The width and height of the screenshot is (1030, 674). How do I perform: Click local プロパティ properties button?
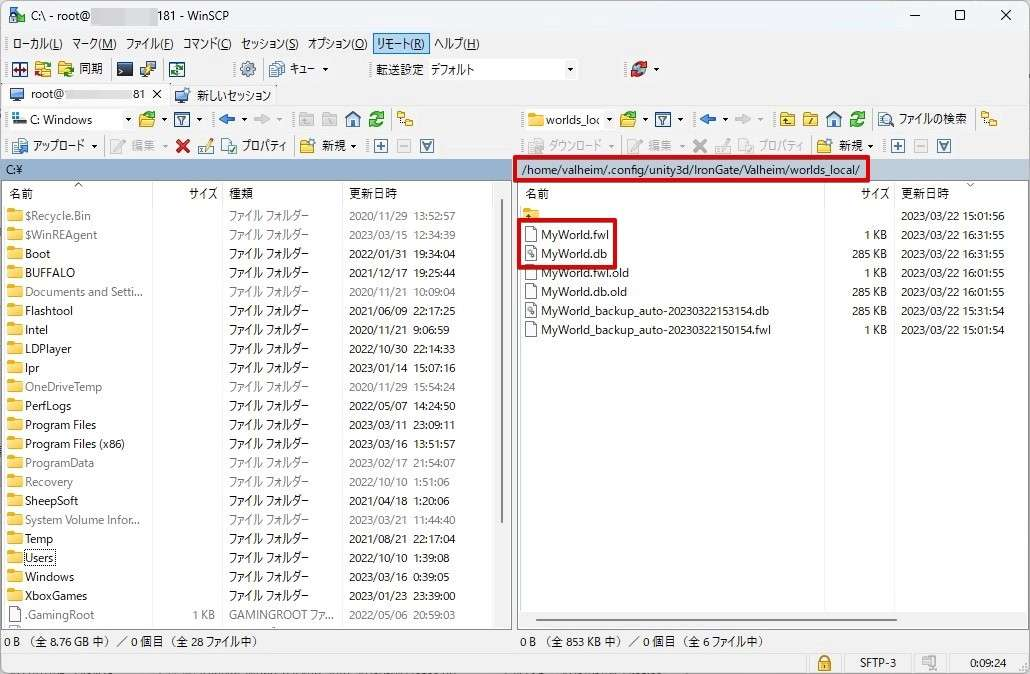click(x=254, y=146)
